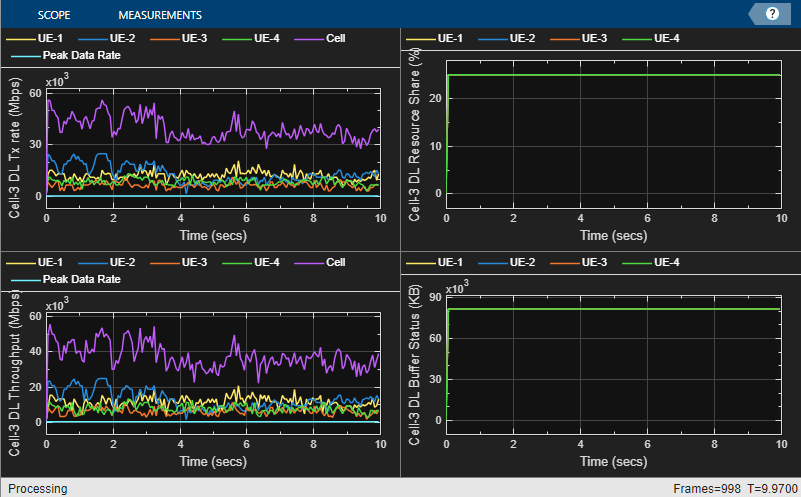Toggle UE-3 legend in DL Resource Share plot
Screen dimensions: 801x497
(x=579, y=38)
